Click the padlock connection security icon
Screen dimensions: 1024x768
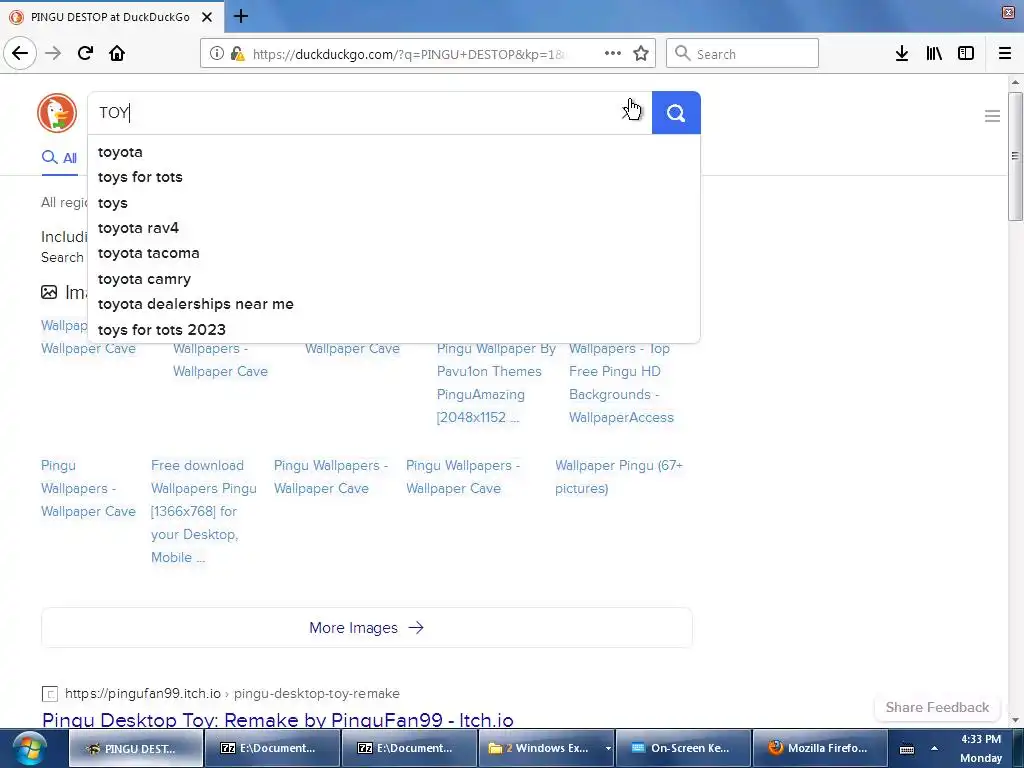[x=237, y=54]
